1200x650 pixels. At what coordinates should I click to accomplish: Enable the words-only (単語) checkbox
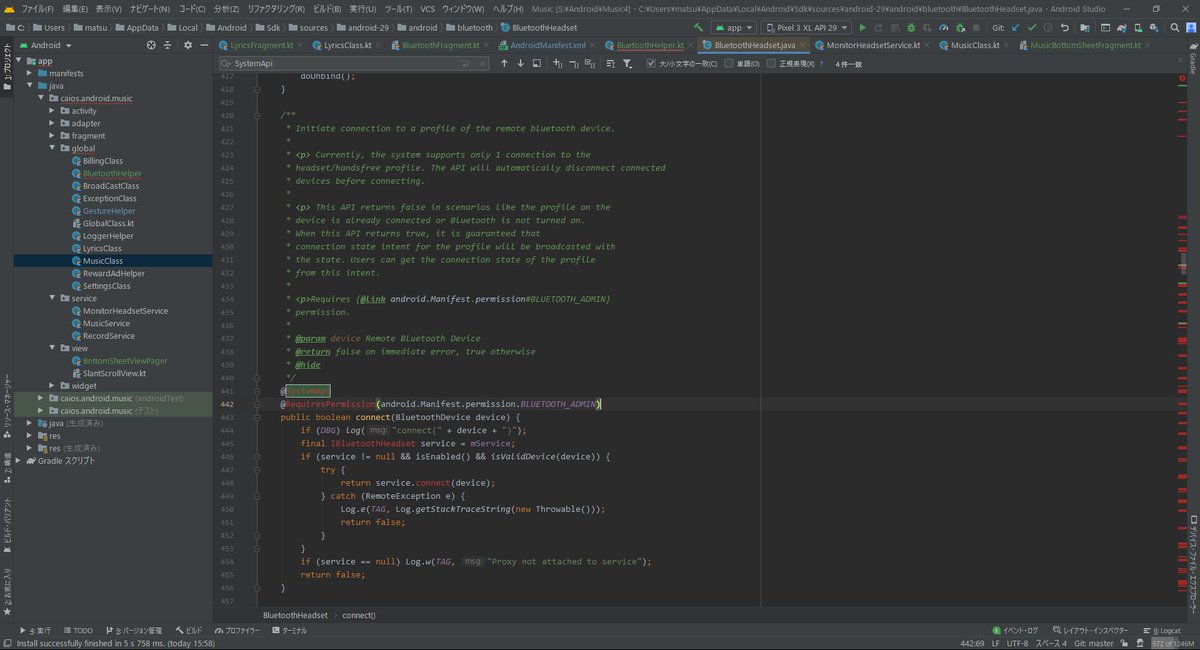click(x=729, y=63)
